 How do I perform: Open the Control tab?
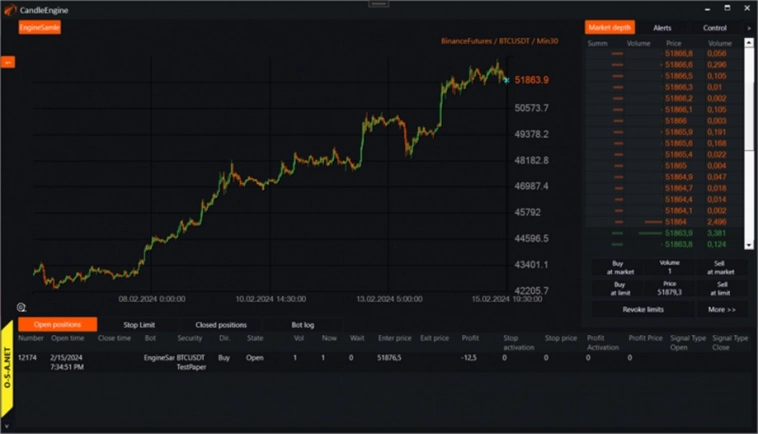coord(714,28)
